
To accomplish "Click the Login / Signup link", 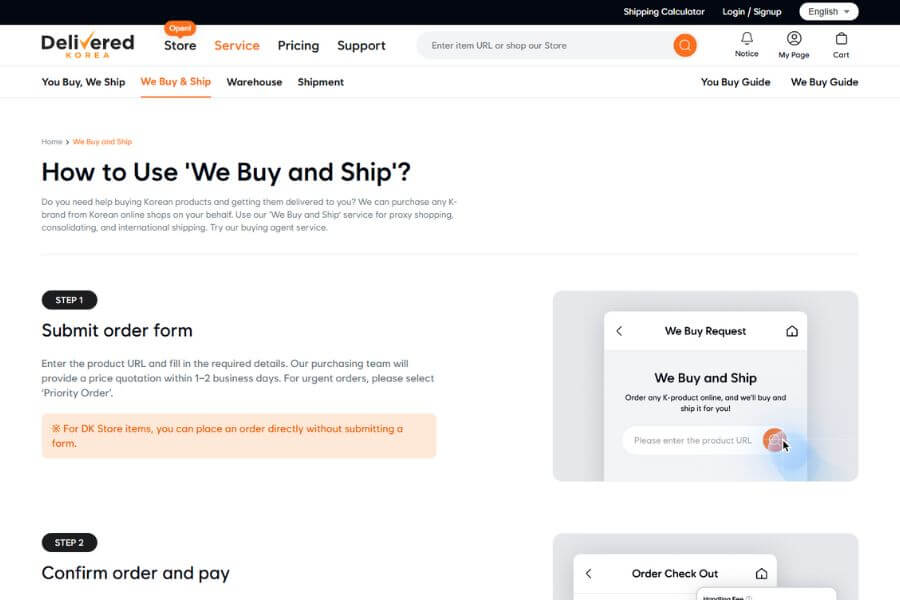I will pyautogui.click(x=752, y=12).
